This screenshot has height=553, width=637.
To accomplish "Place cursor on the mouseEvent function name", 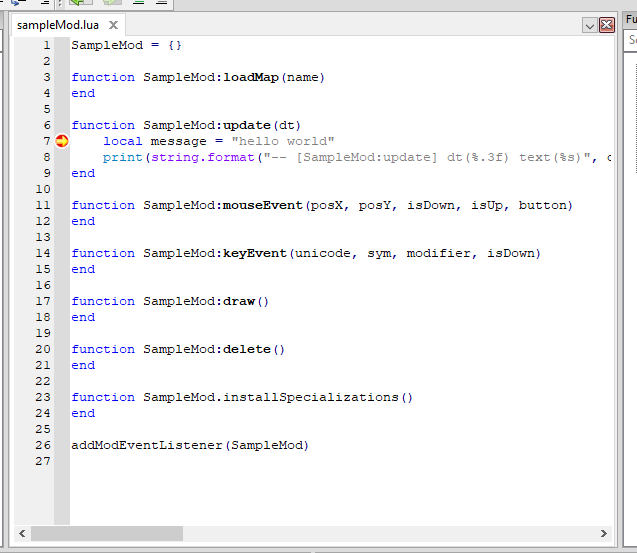I will click(x=263, y=205).
